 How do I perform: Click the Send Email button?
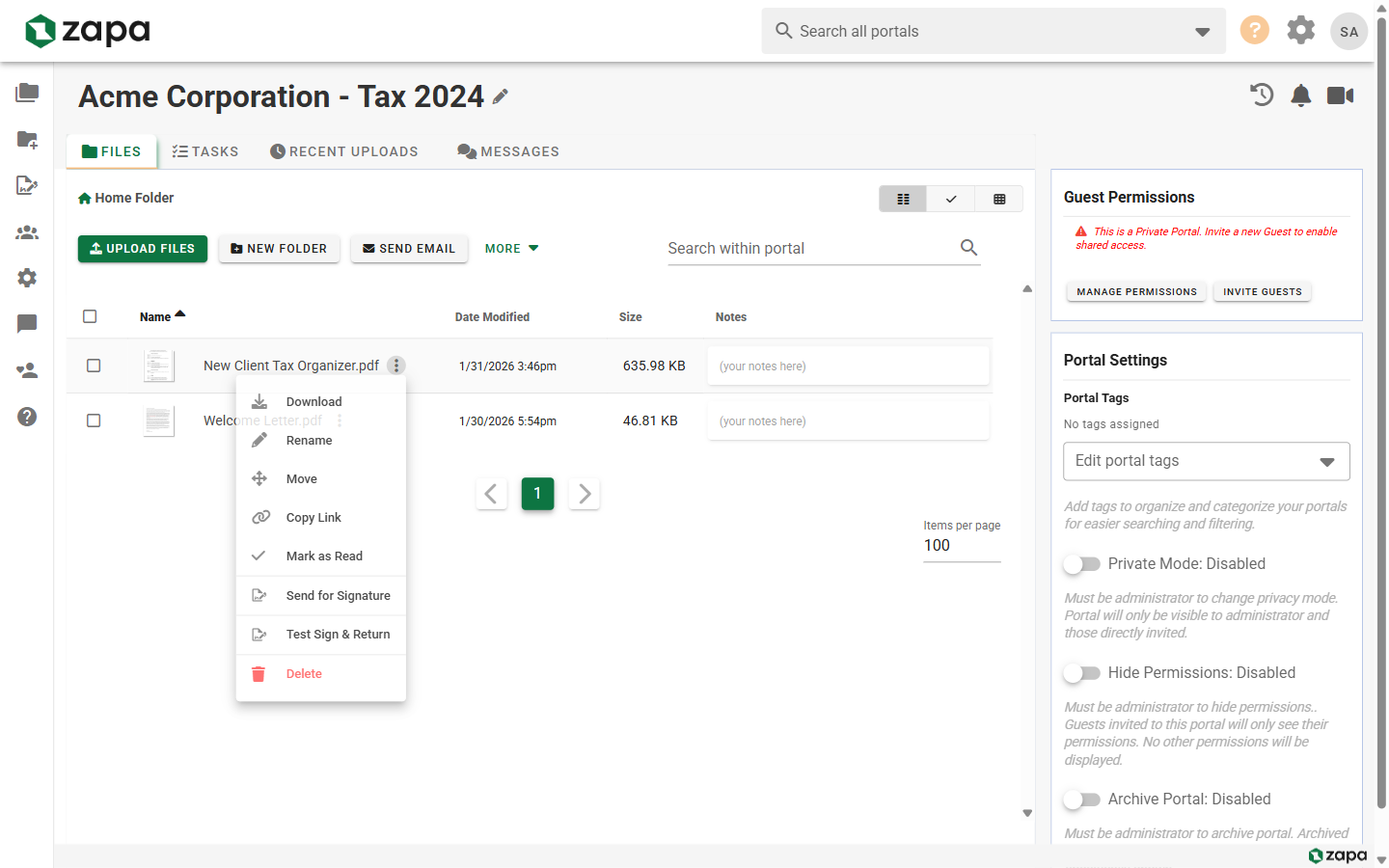409,248
